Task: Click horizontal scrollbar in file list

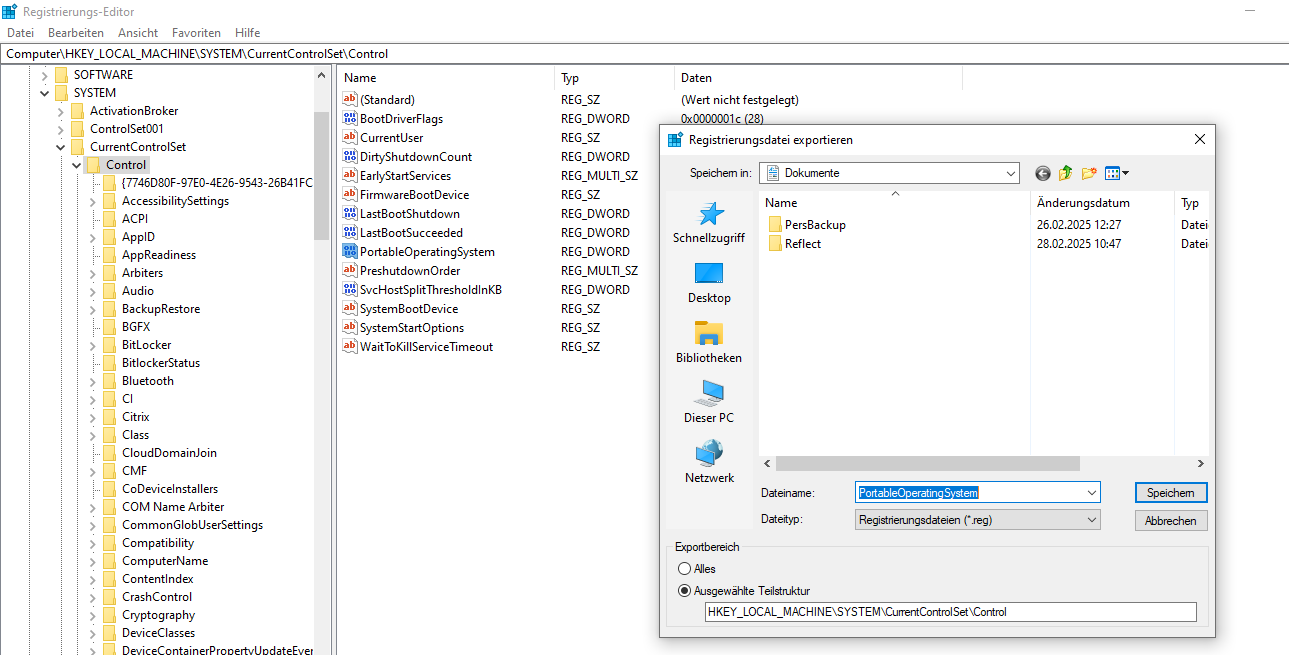Action: point(927,464)
